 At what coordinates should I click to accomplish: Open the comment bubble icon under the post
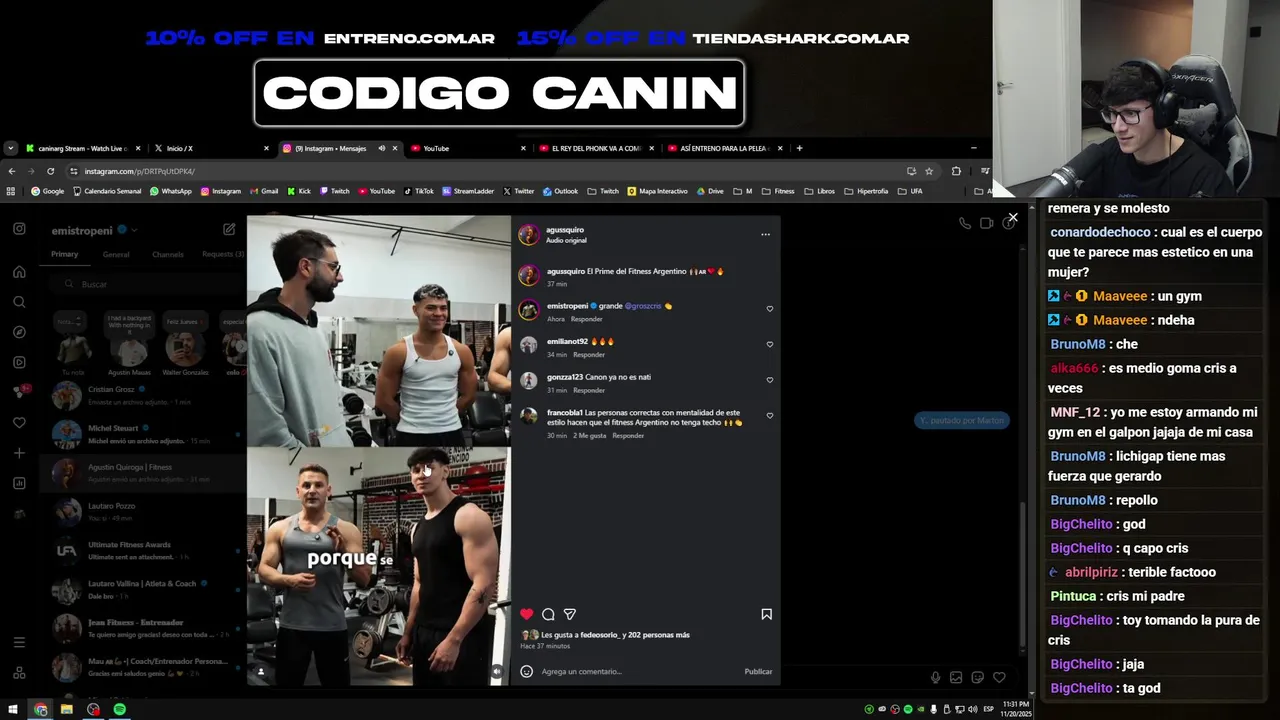[548, 614]
